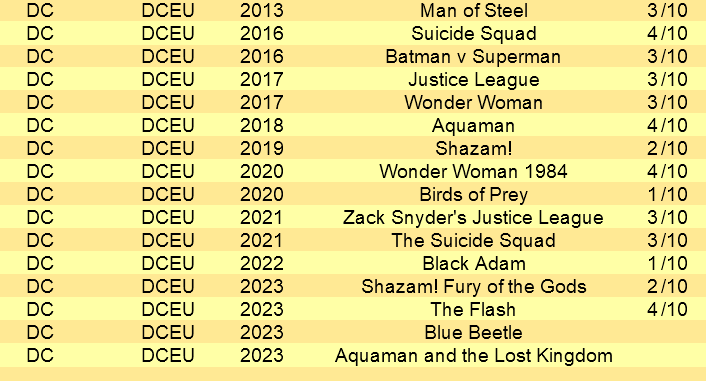Select Aquaman and the Lost Kingdom cell
Screen dimensions: 706x381
click(474, 355)
